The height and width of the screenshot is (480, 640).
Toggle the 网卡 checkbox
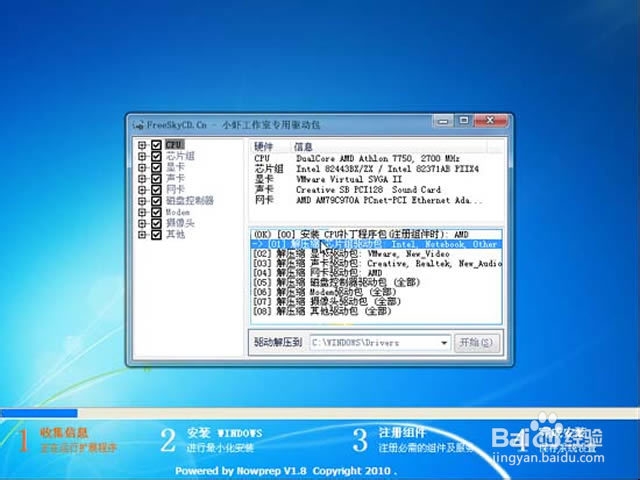pyautogui.click(x=156, y=190)
